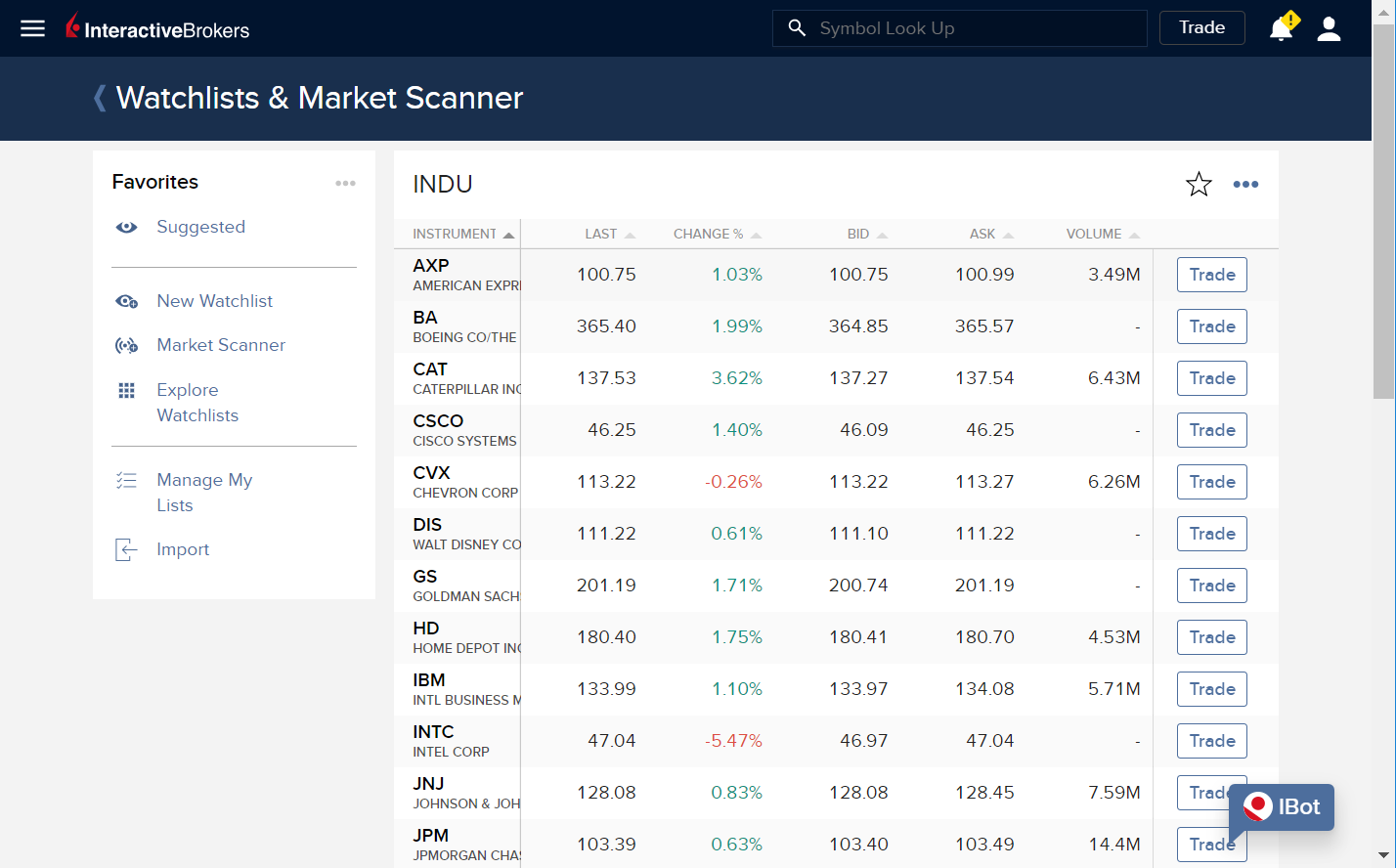Image resolution: width=1396 pixels, height=868 pixels.
Task: Click the top bar Trade button
Action: click(1201, 27)
